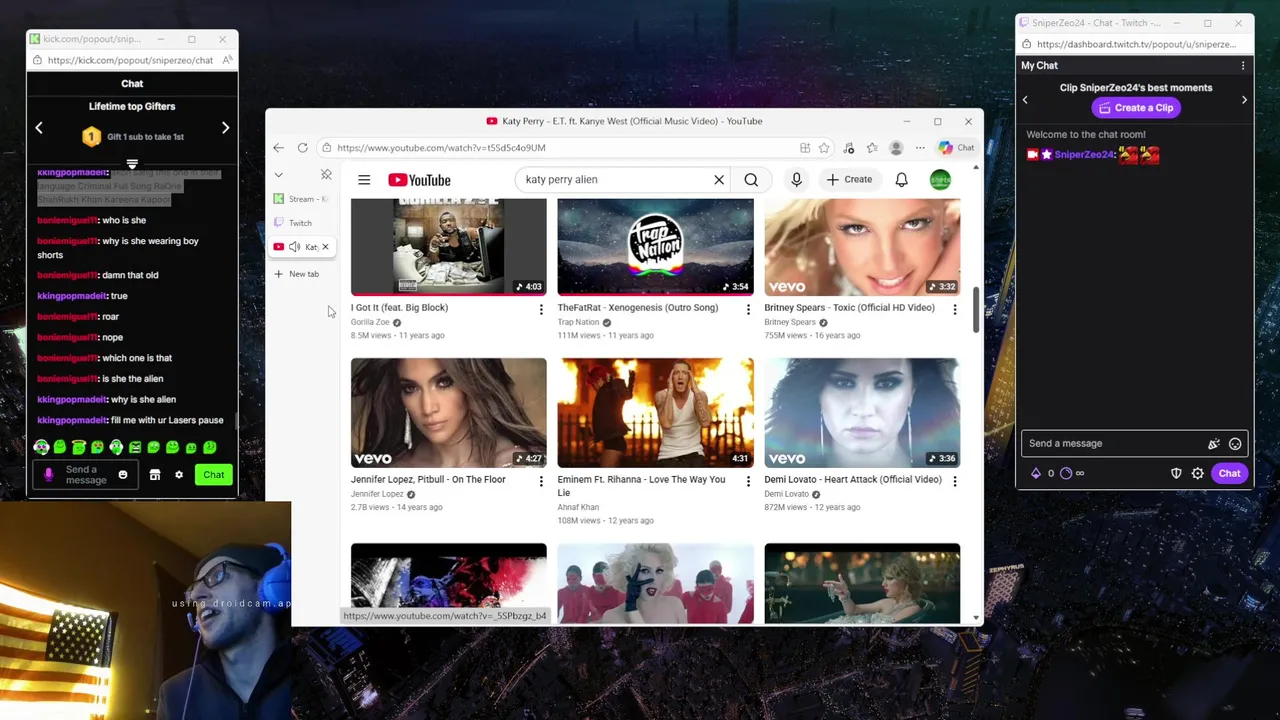Show next Twitch chat highlight arrow
1280x720 pixels.
tap(1244, 100)
